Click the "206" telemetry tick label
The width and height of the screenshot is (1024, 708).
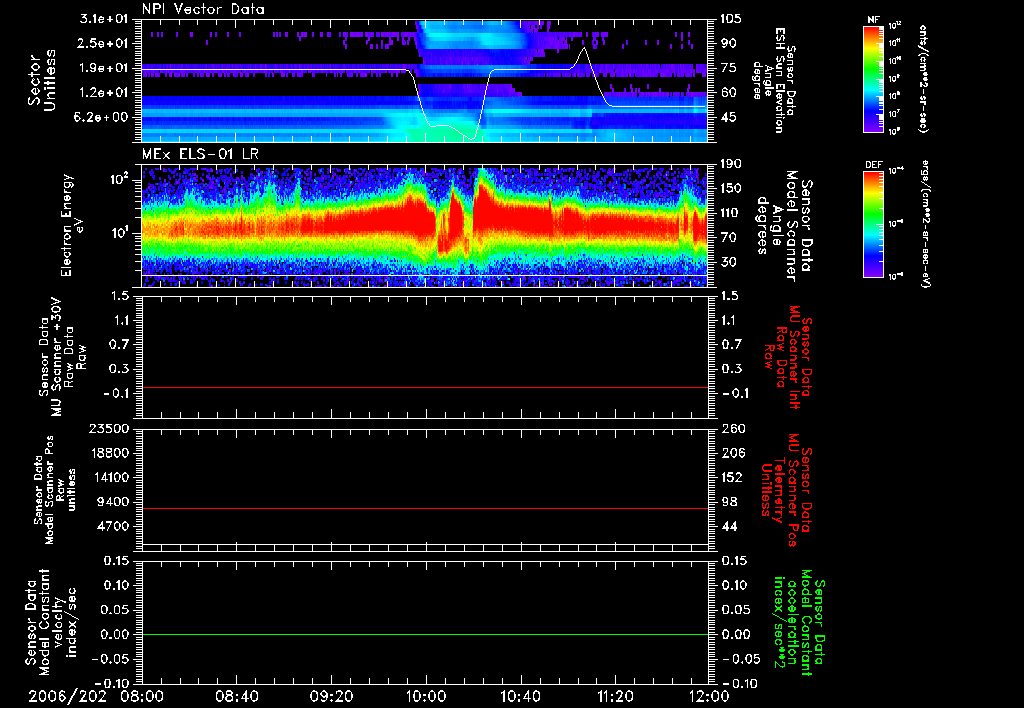pyautogui.click(x=731, y=453)
